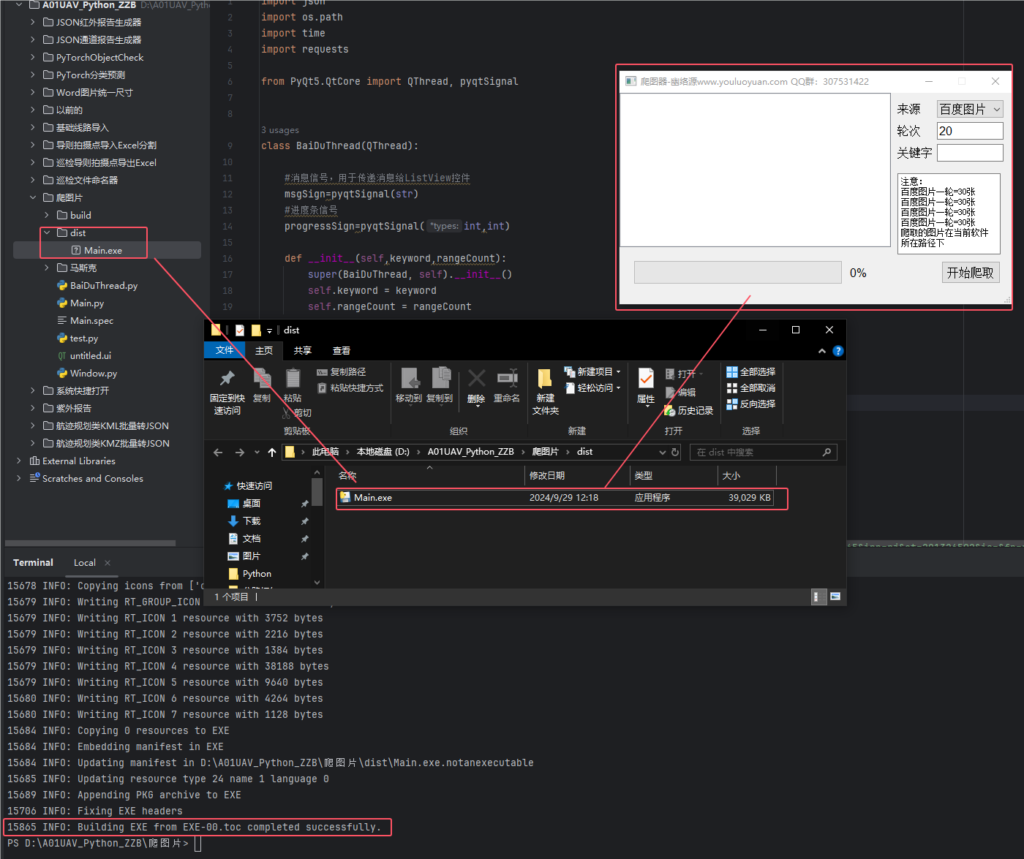The image size is (1024, 859).
Task: Open 轻松访问 dropdown in ribbon
Action: 592,388
